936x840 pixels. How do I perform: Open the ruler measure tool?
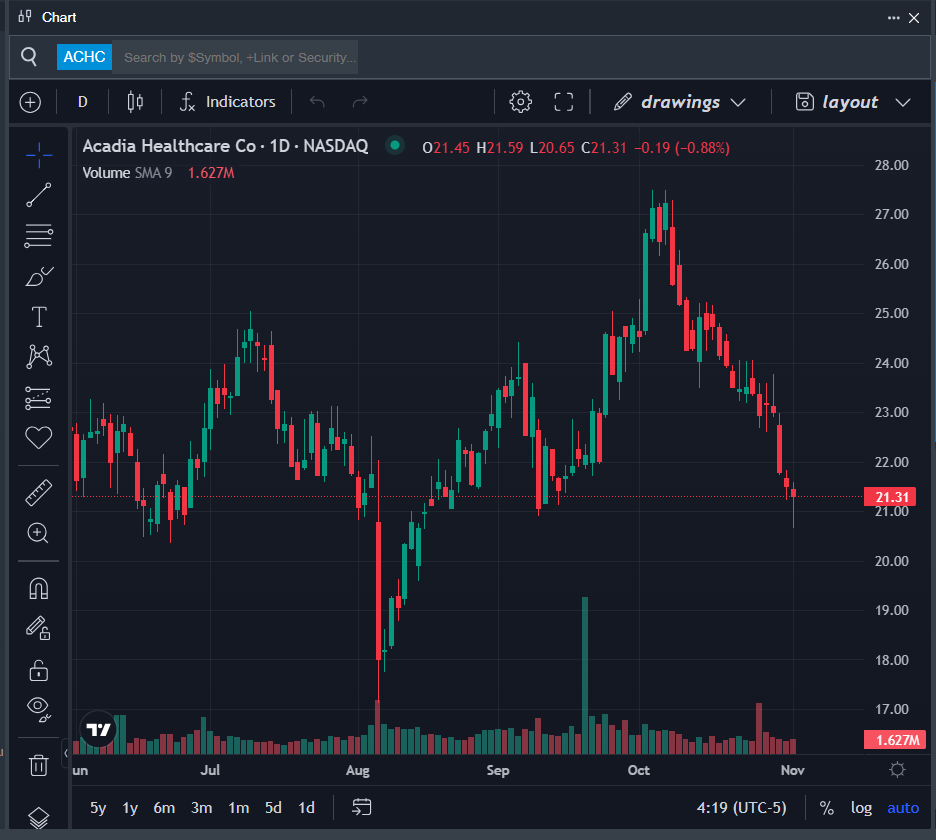click(x=38, y=492)
